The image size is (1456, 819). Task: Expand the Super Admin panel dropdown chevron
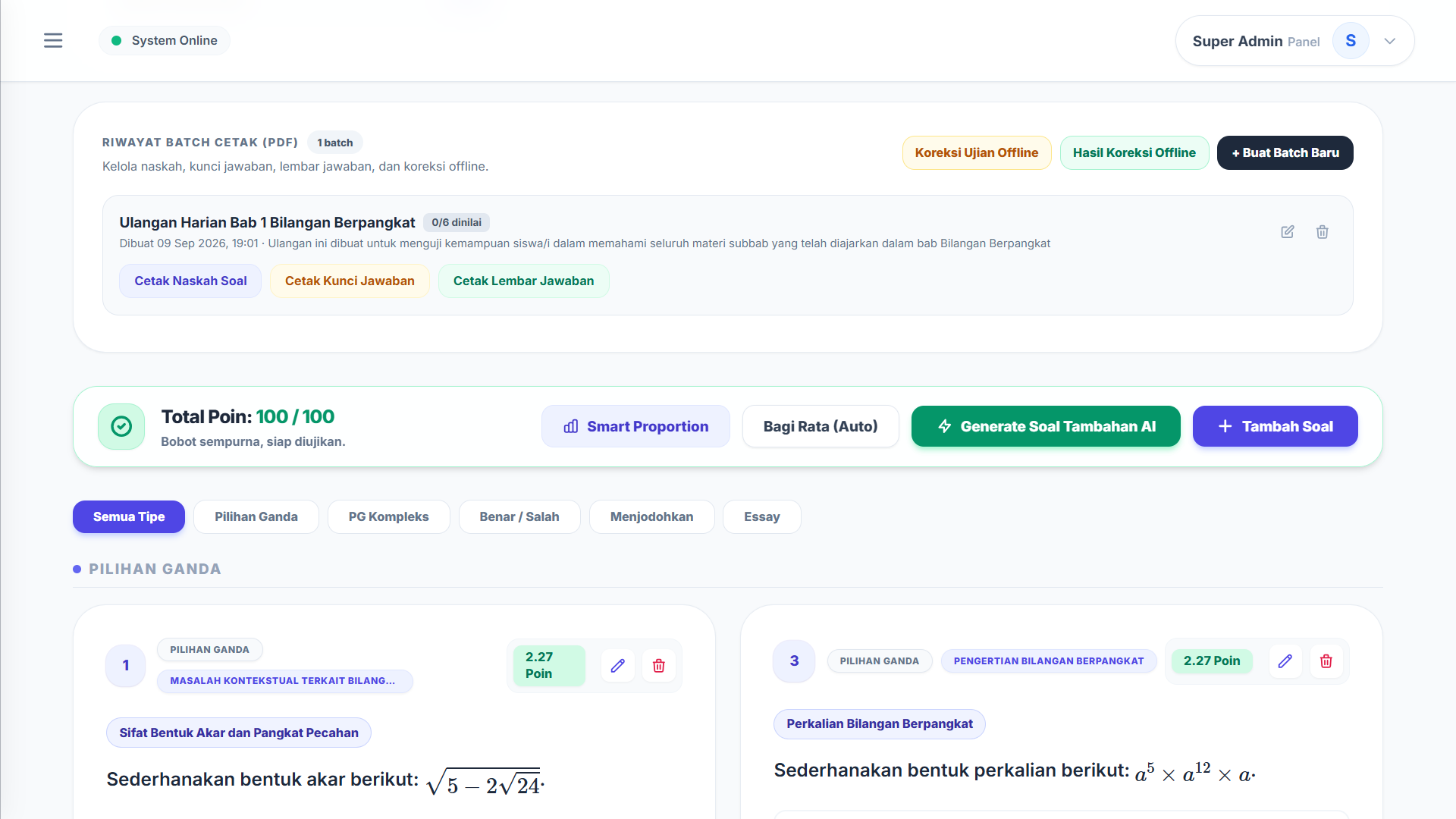coord(1390,41)
